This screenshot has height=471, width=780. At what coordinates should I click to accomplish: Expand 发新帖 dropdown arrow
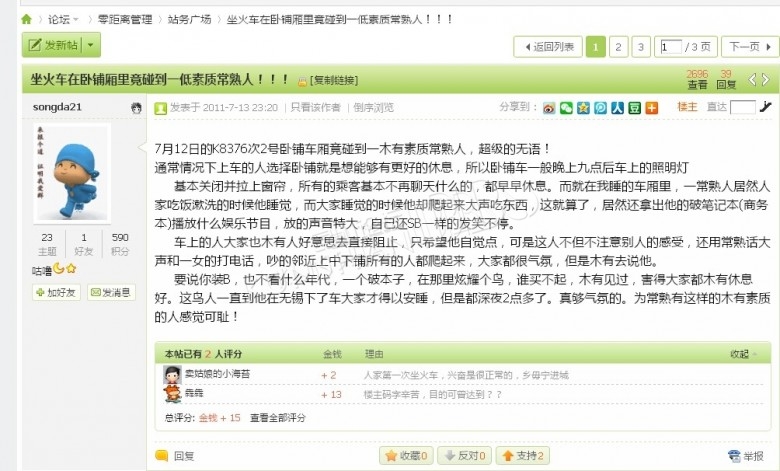(91, 45)
